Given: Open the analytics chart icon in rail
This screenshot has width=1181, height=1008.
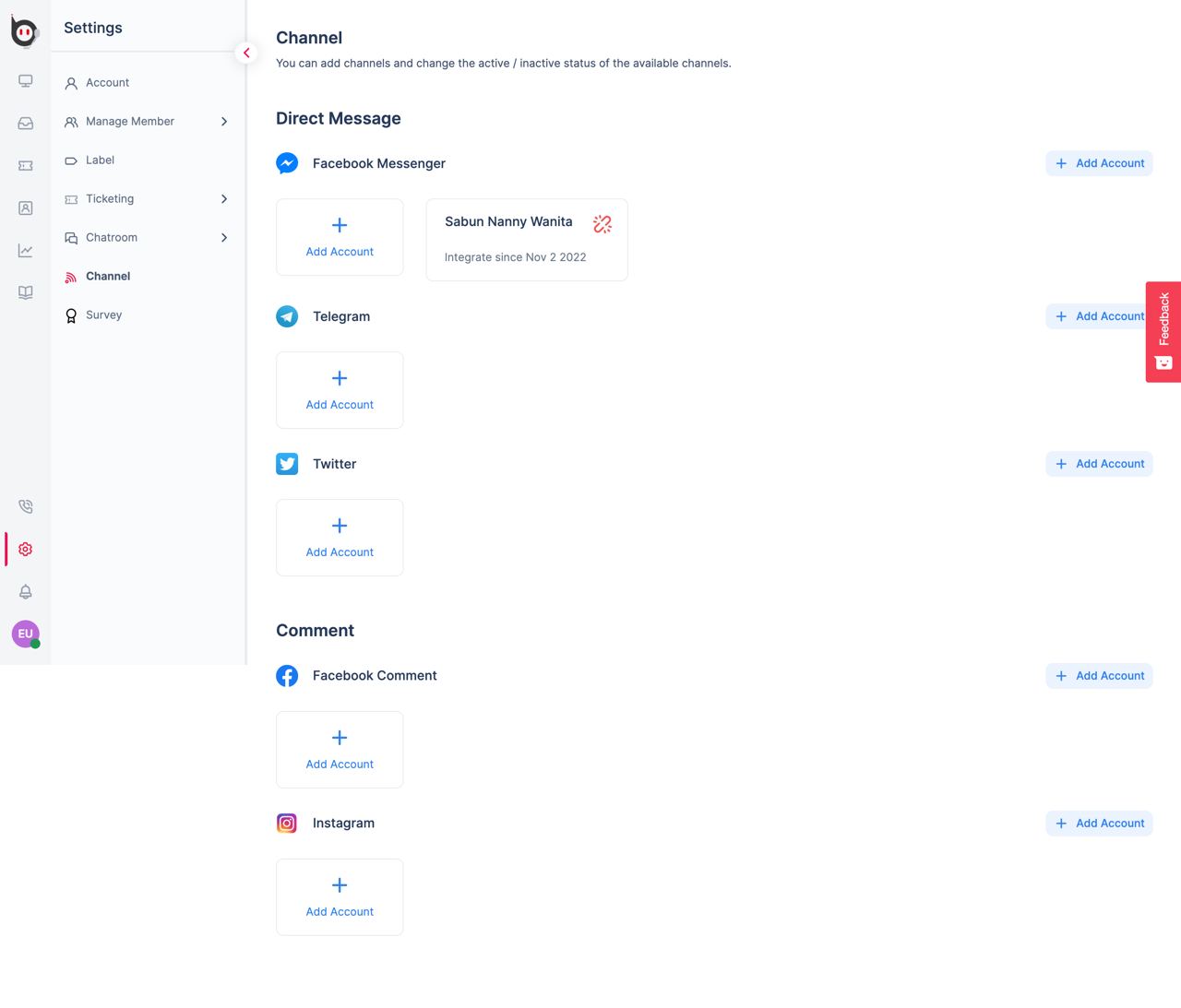Looking at the screenshot, I should click(x=26, y=251).
